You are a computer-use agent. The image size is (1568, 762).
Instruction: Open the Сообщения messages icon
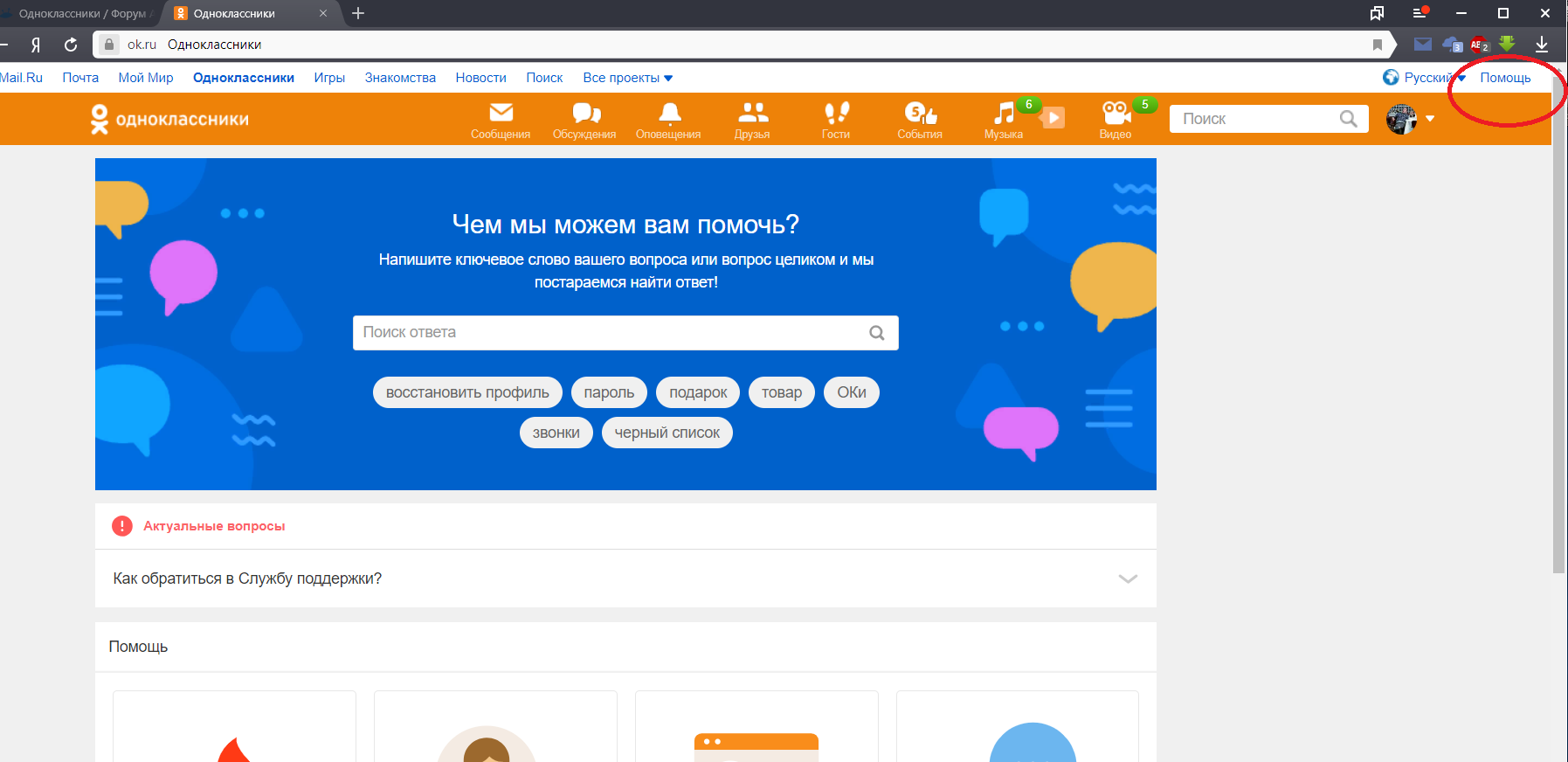click(x=501, y=120)
